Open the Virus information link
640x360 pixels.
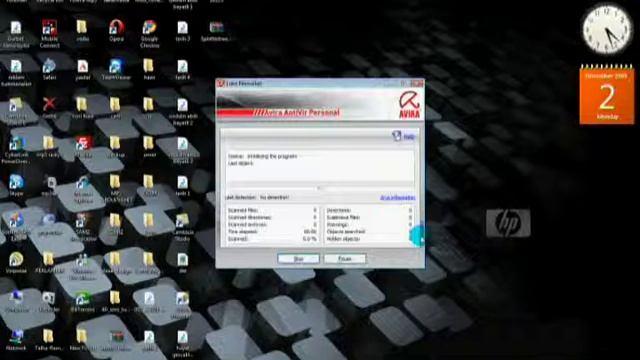[398, 198]
